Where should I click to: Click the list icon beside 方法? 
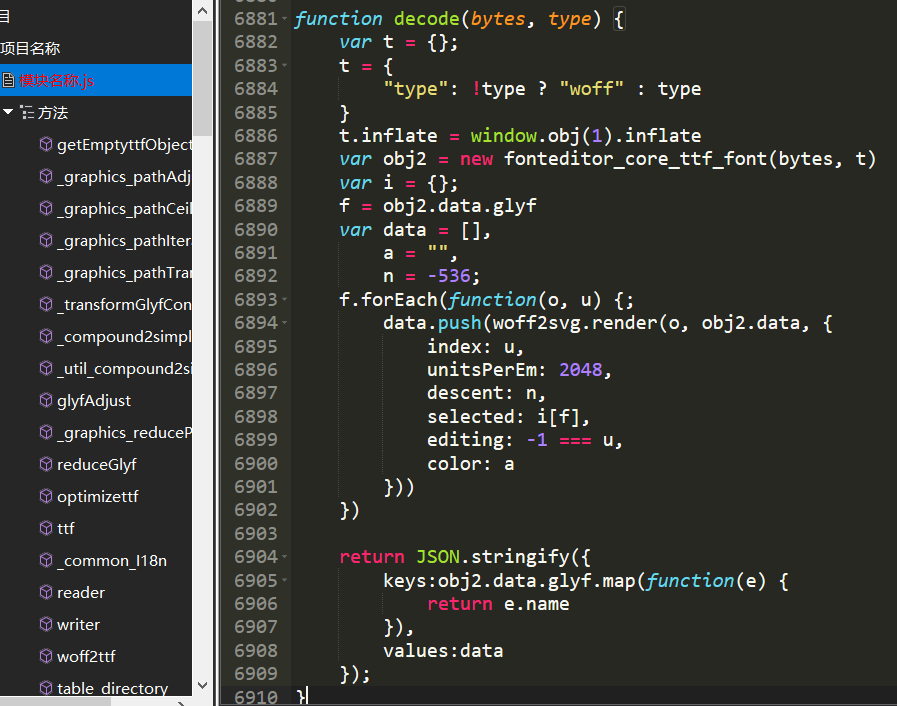click(x=27, y=112)
